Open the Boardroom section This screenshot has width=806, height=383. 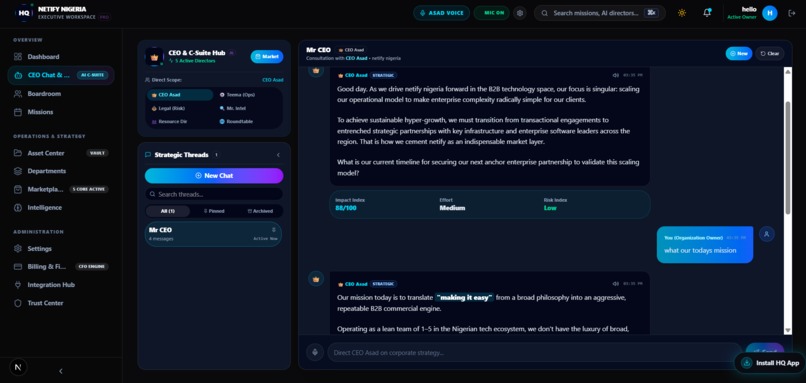44,94
